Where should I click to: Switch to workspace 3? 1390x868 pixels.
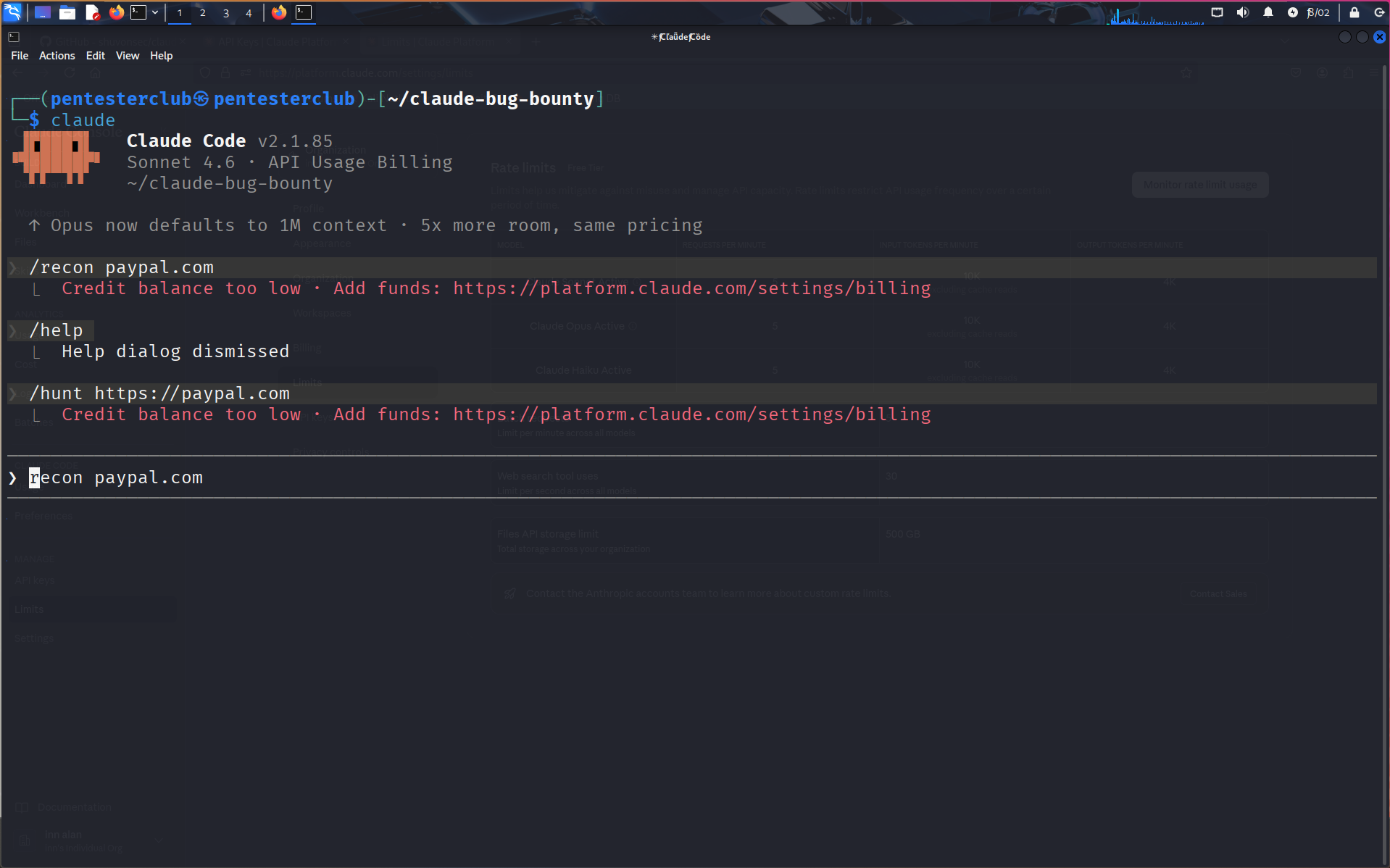226,13
